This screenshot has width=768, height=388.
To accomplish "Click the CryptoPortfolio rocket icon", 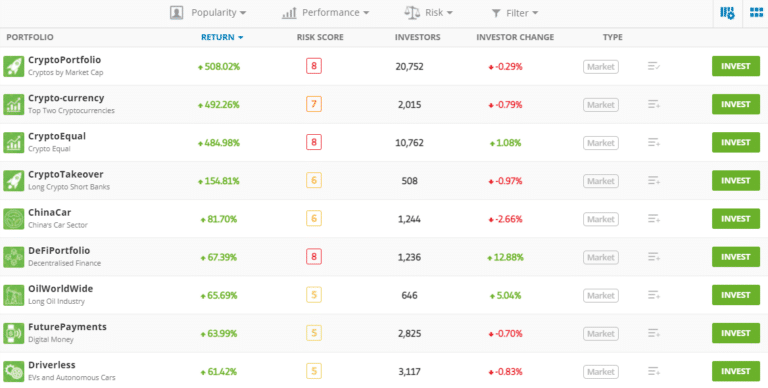I will pos(14,66).
